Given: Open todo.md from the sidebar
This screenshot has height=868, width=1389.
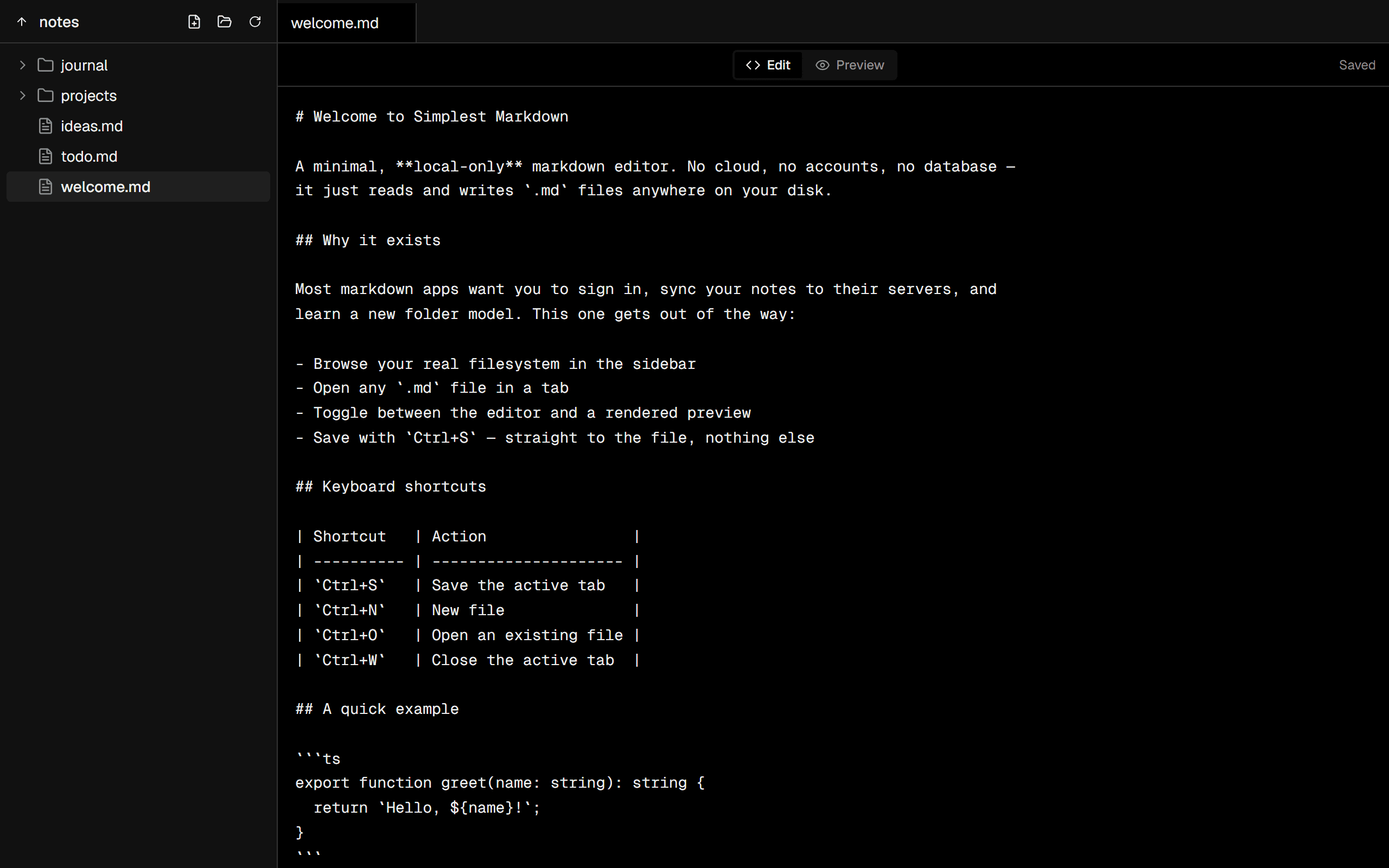Looking at the screenshot, I should coord(138,156).
